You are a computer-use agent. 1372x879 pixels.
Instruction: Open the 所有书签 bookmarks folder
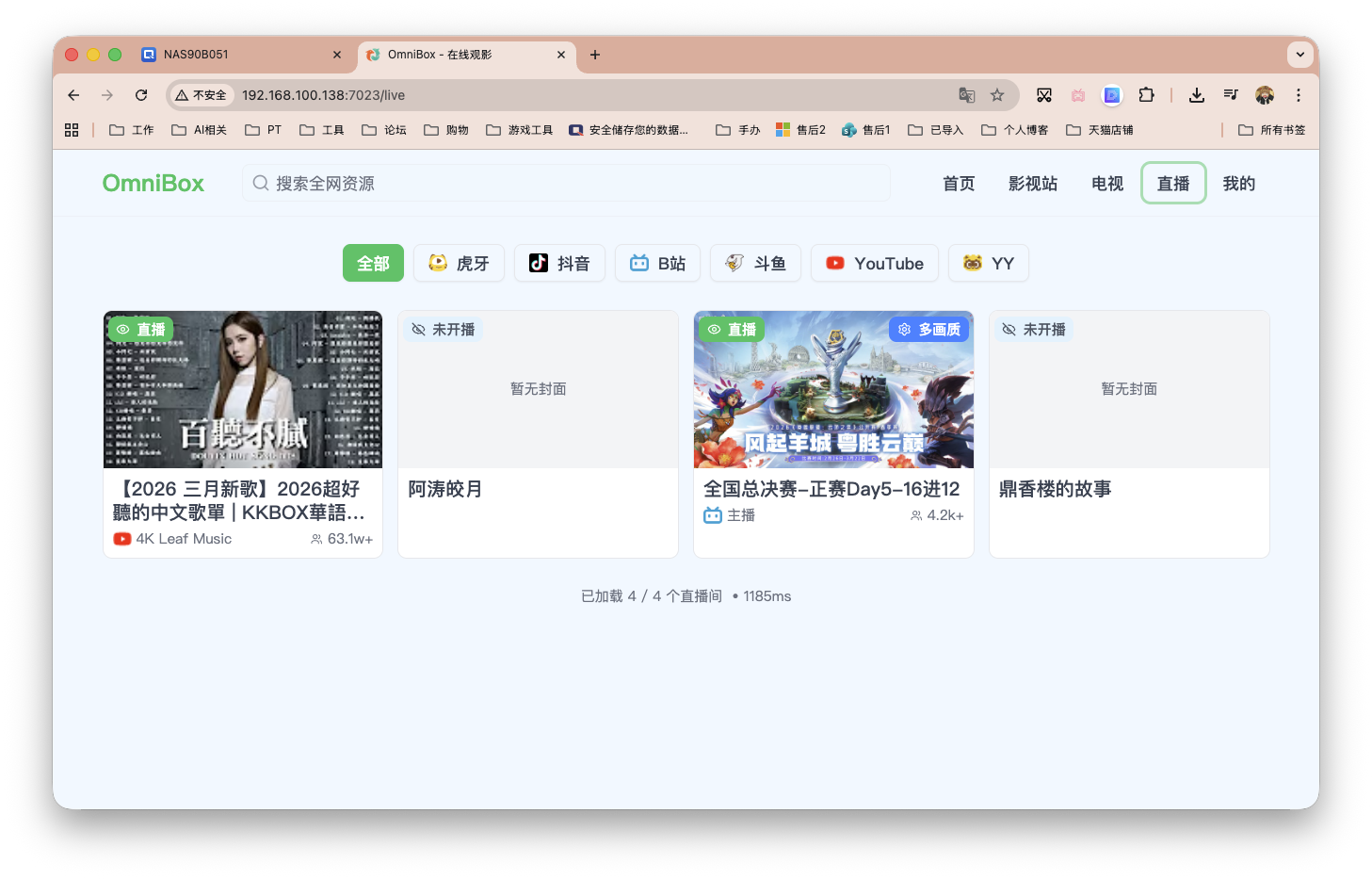[x=1270, y=129]
